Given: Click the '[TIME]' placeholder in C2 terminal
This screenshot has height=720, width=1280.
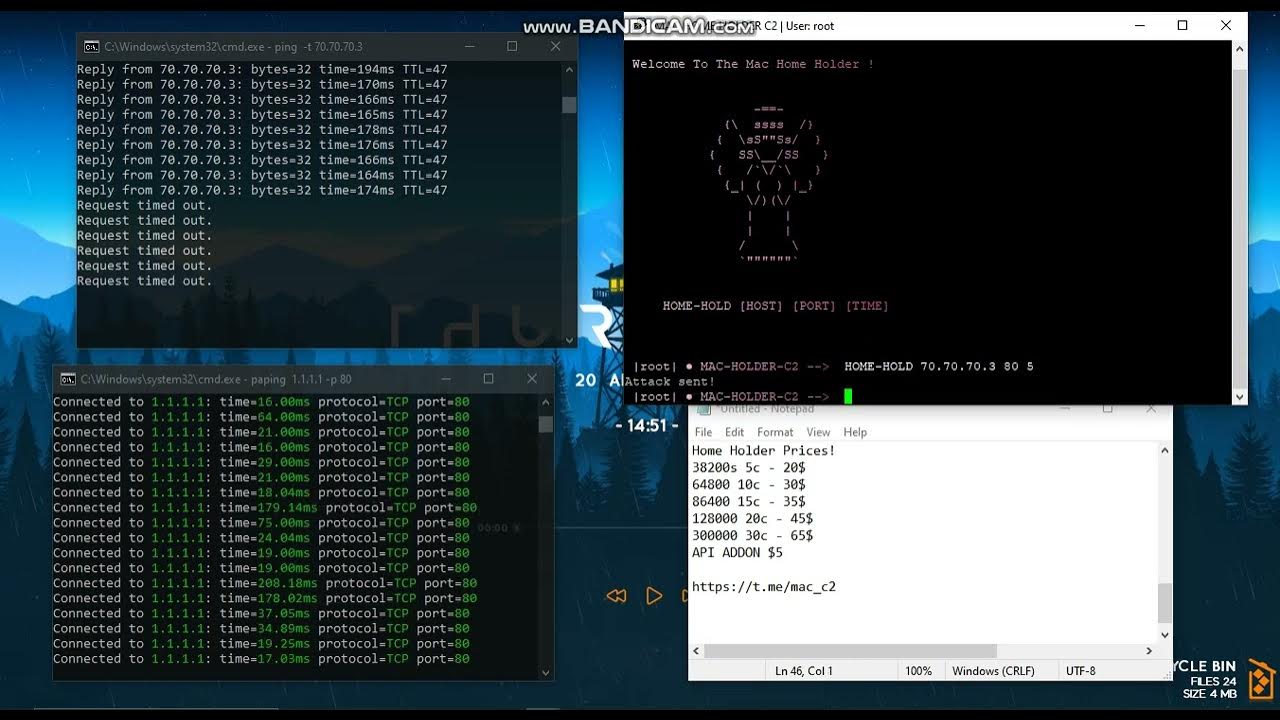Looking at the screenshot, I should tap(867, 306).
